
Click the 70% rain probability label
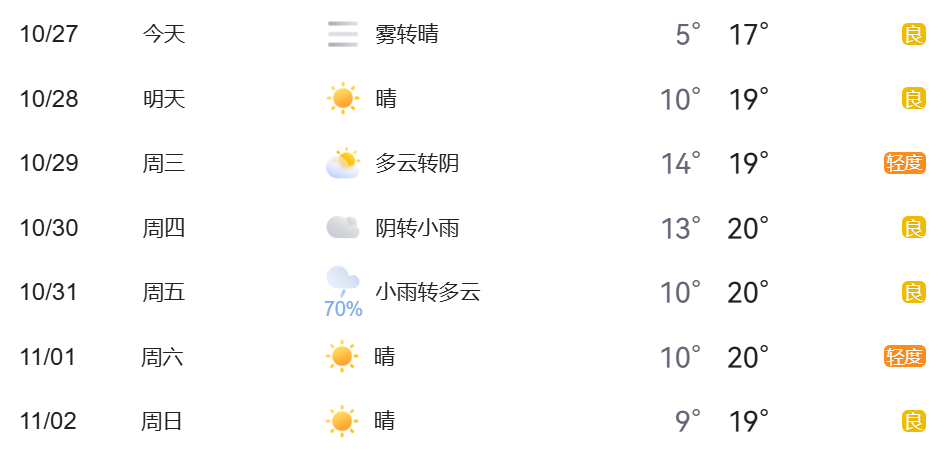tap(343, 310)
